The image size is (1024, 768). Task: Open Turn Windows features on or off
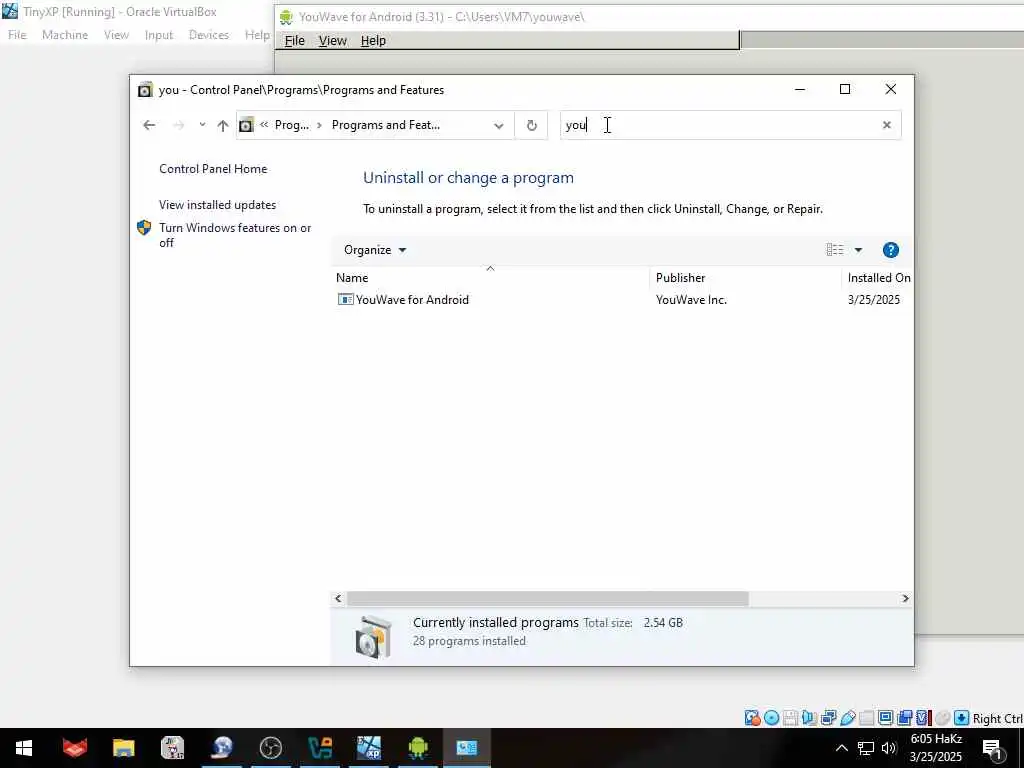point(235,235)
